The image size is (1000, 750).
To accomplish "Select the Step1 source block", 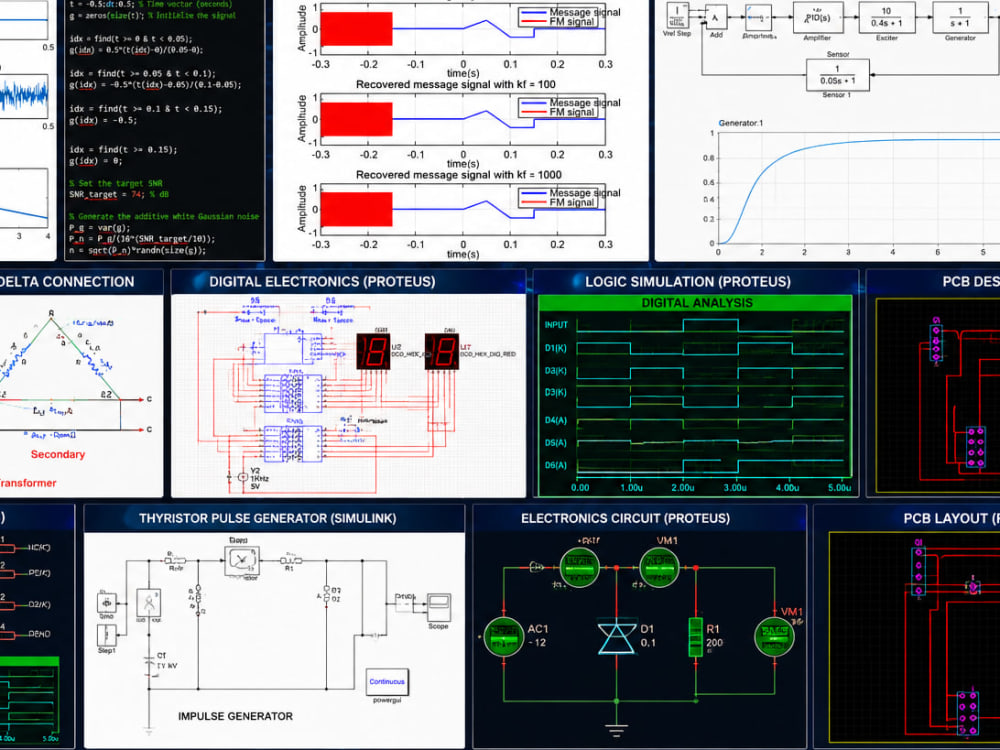I will click(107, 635).
